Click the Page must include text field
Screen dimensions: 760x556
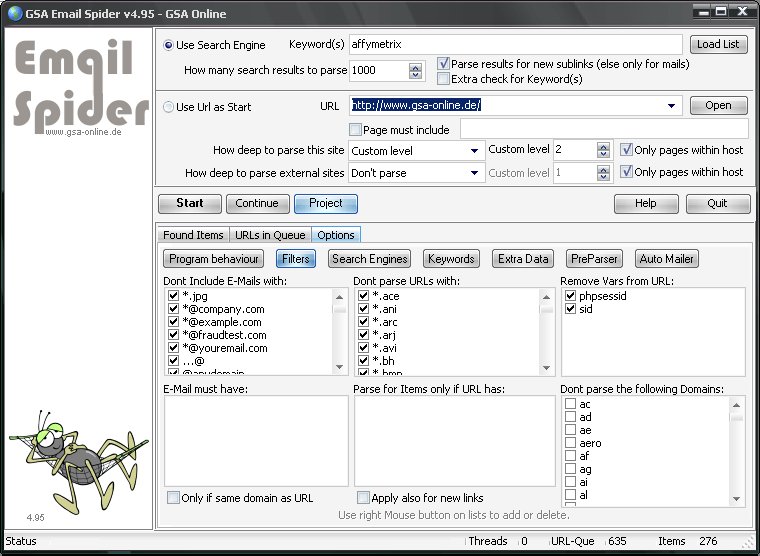click(604, 129)
